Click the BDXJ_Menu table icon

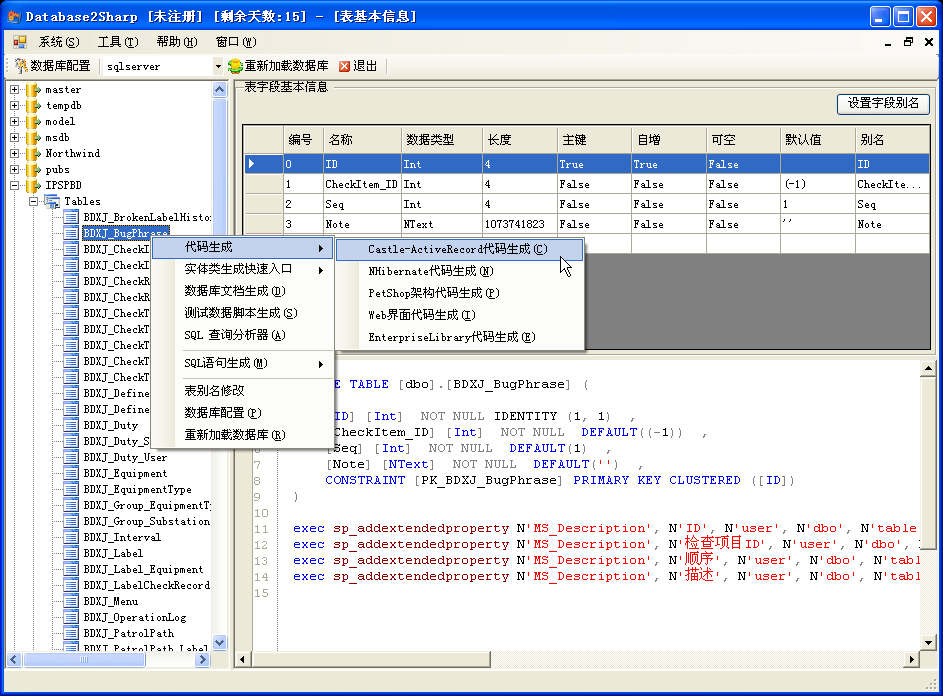point(71,602)
